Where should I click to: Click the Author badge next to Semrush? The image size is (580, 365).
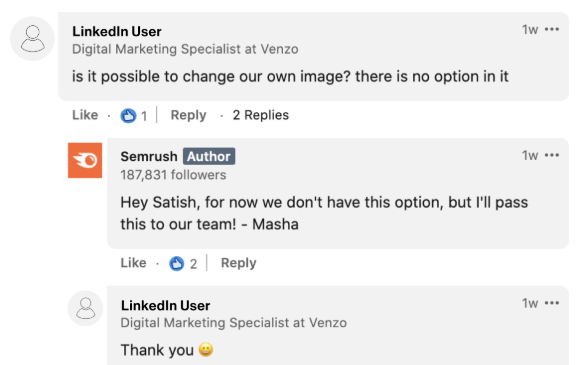[209, 156]
